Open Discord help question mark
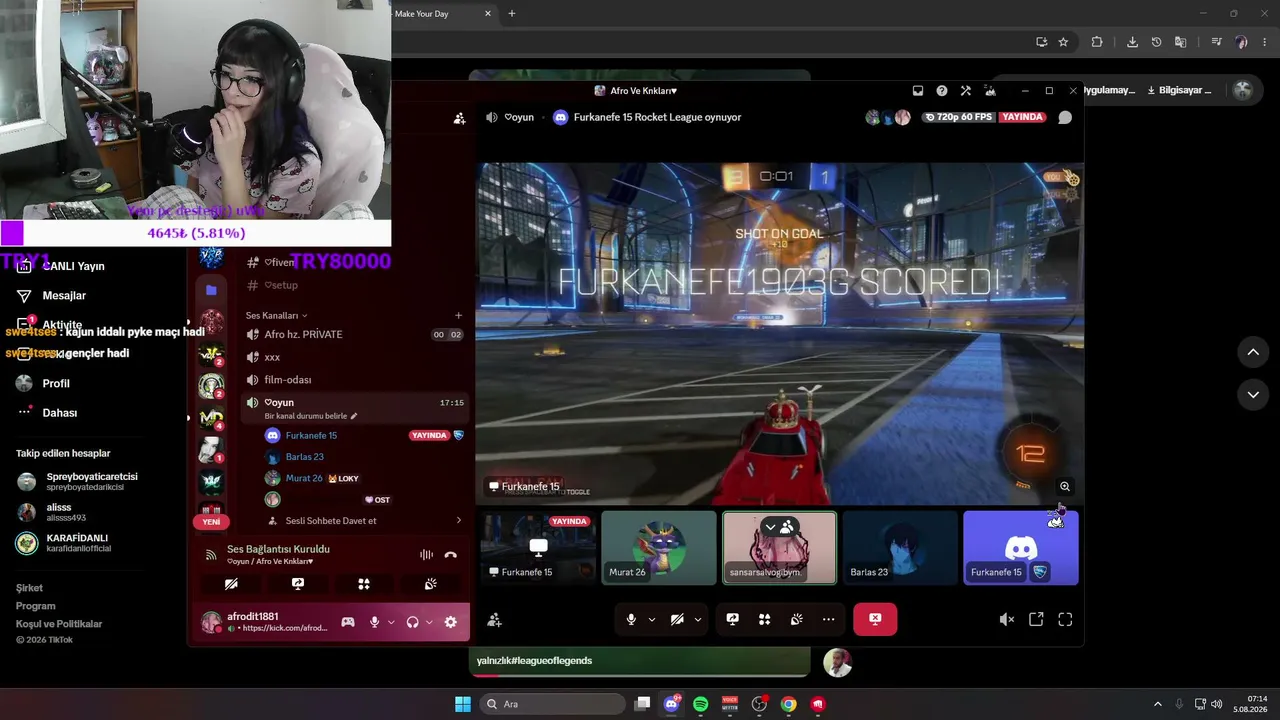This screenshot has width=1280, height=720. 942,91
